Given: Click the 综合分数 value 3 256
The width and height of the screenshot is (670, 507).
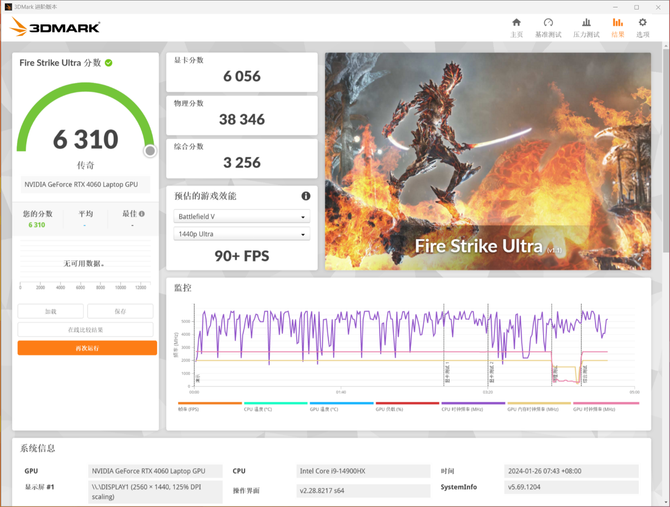Looking at the screenshot, I should [242, 162].
